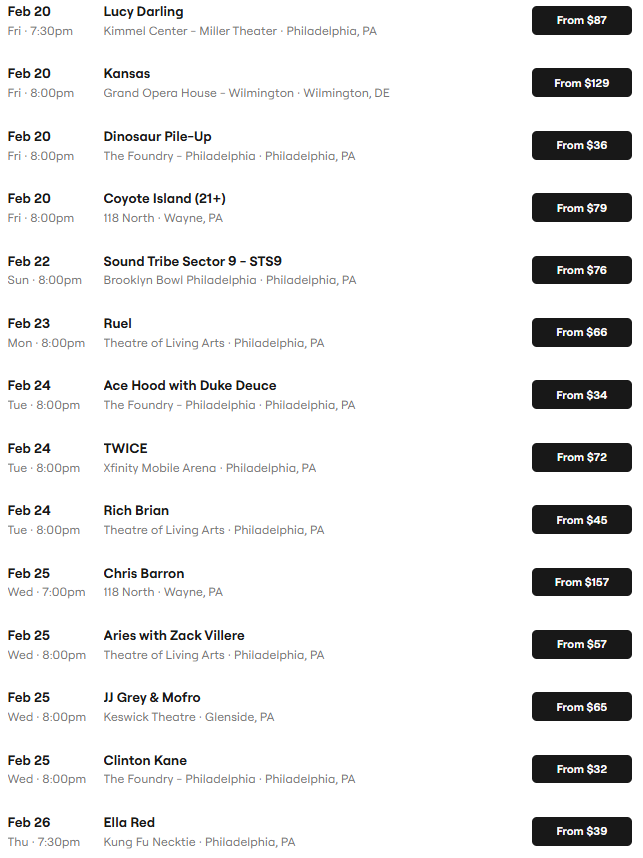Image resolution: width=643 pixels, height=858 pixels.
Task: Click the Ruel event title
Action: pos(118,323)
